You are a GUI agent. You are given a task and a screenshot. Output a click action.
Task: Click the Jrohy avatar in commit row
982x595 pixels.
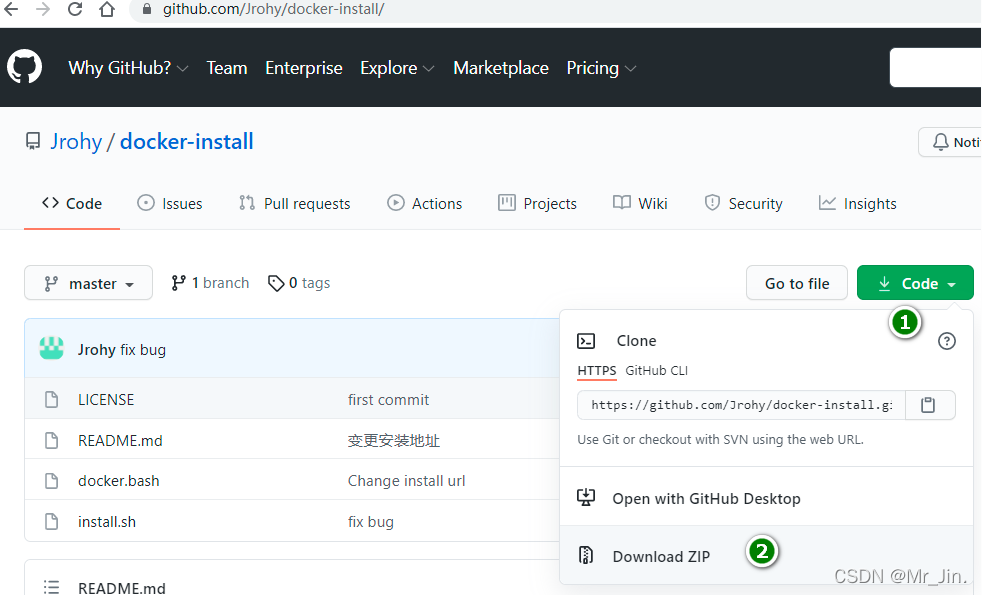(x=51, y=348)
